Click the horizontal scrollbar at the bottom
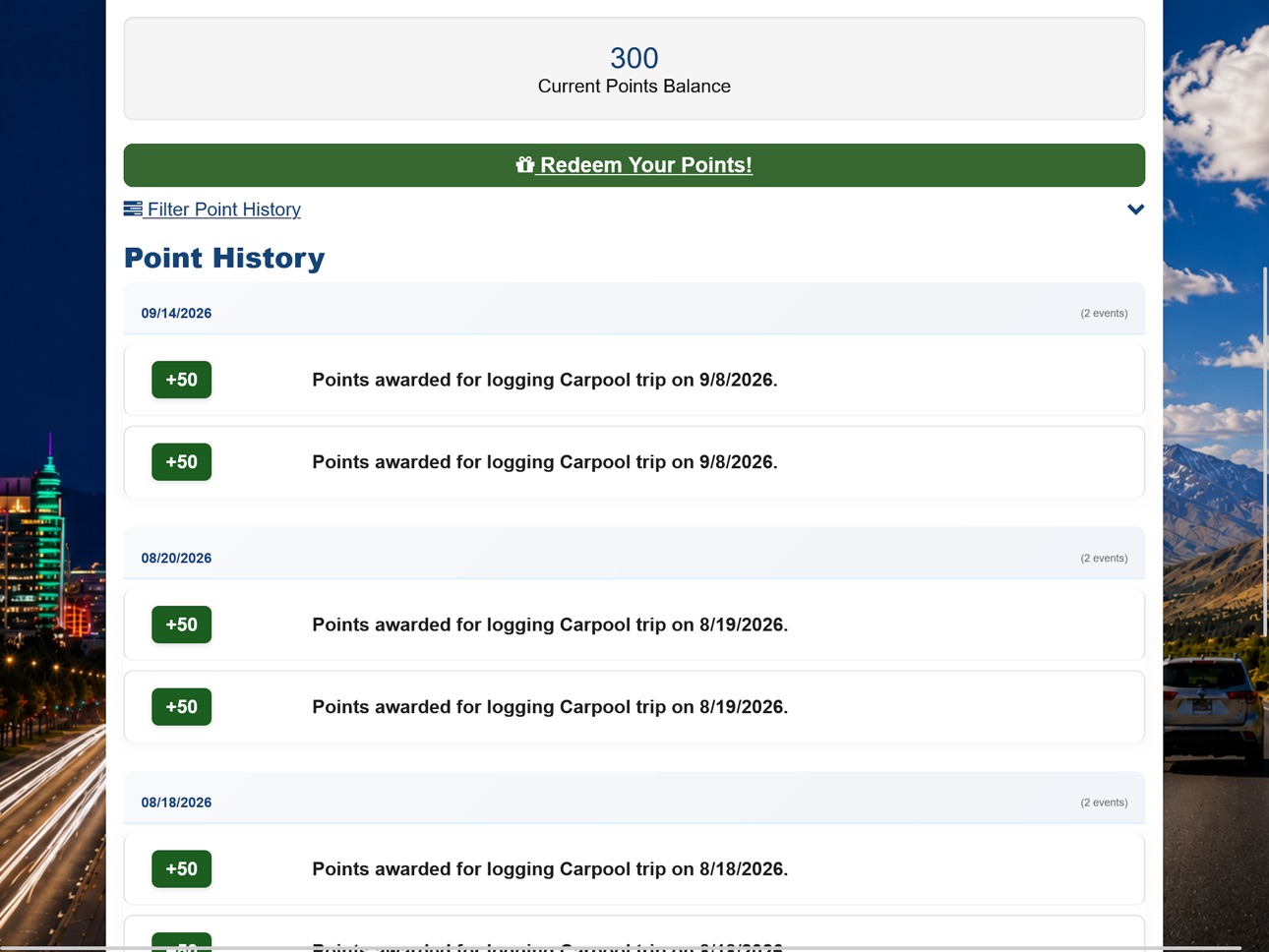Viewport: 1269px width, 952px height. tap(621, 948)
